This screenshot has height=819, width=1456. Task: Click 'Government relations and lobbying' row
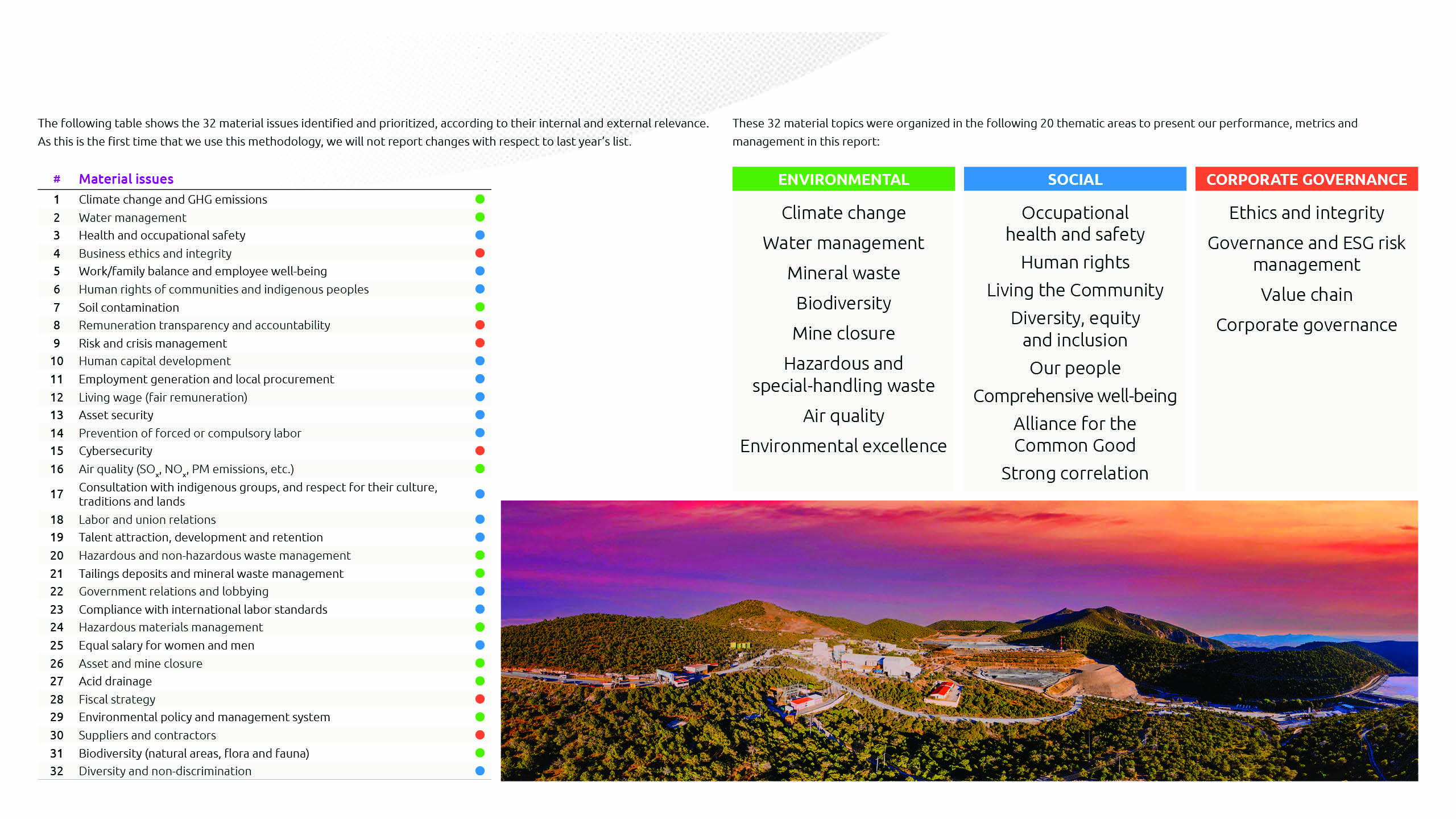[264, 591]
